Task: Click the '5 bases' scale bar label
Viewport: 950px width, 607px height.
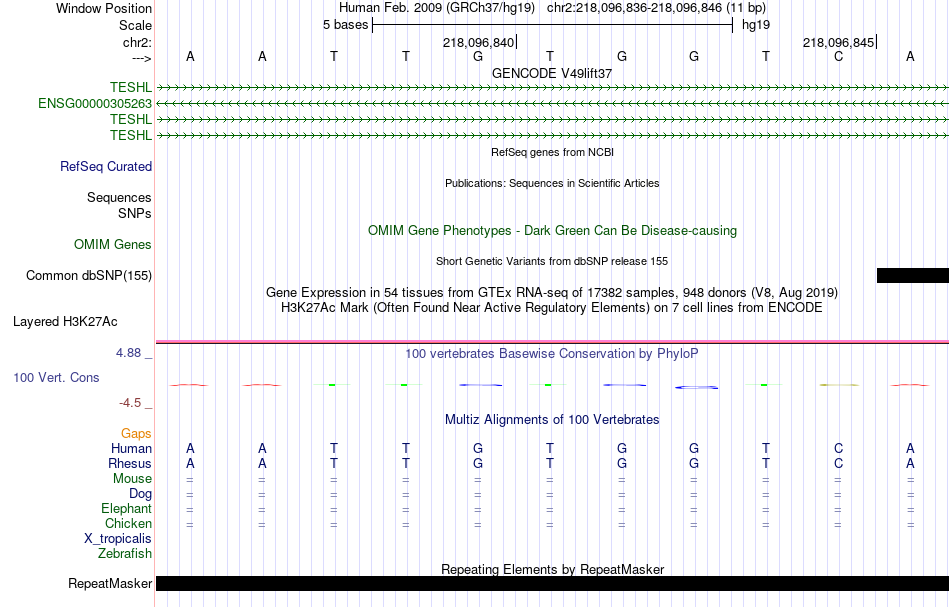Action: click(345, 25)
